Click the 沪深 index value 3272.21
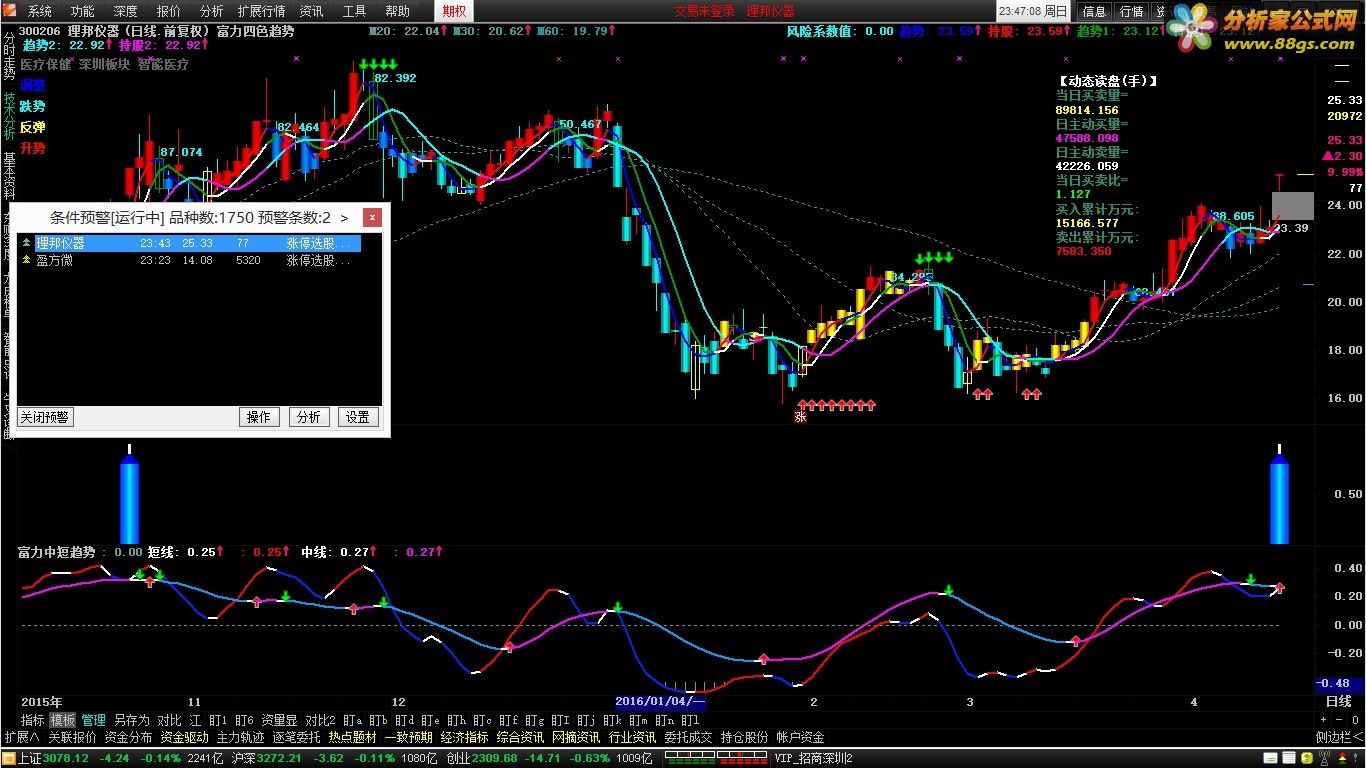The image size is (1366, 768). coord(281,758)
